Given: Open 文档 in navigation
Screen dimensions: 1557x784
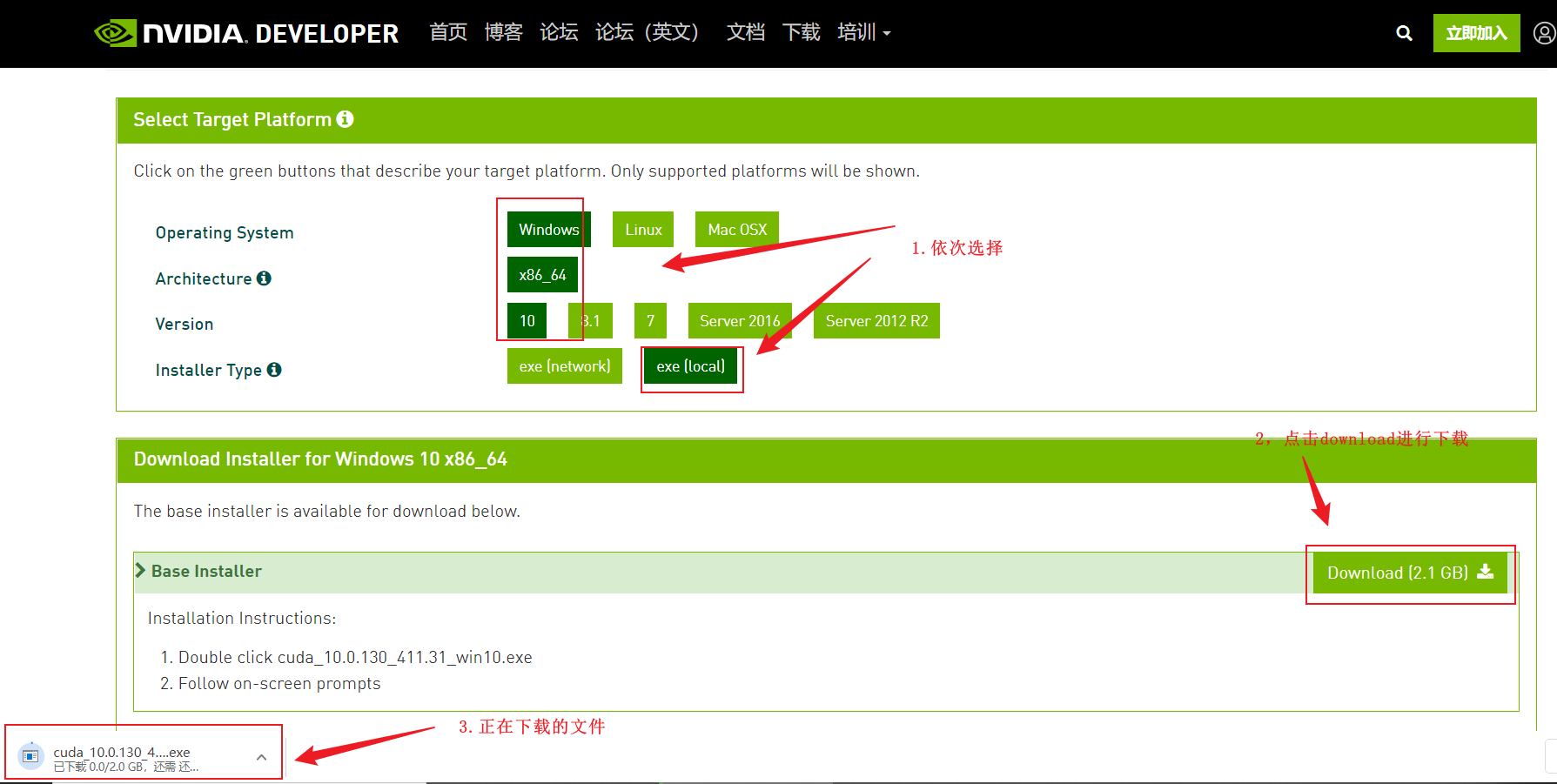Looking at the screenshot, I should point(746,33).
